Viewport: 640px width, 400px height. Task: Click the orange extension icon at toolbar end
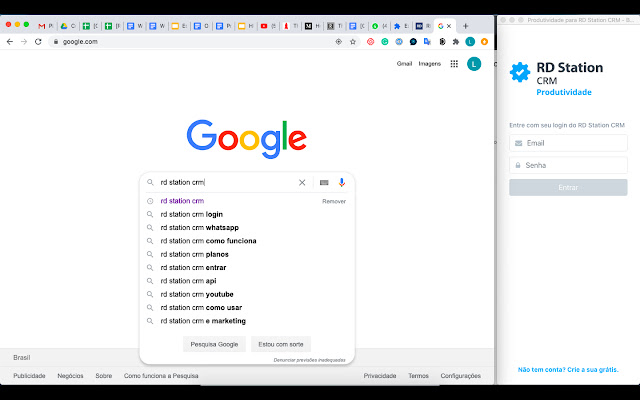[x=484, y=42]
